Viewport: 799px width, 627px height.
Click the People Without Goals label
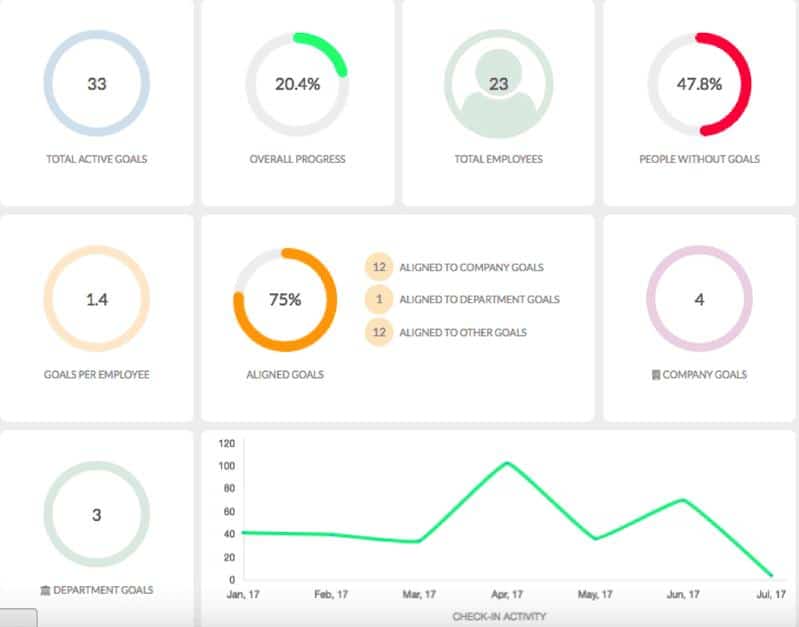click(x=699, y=159)
